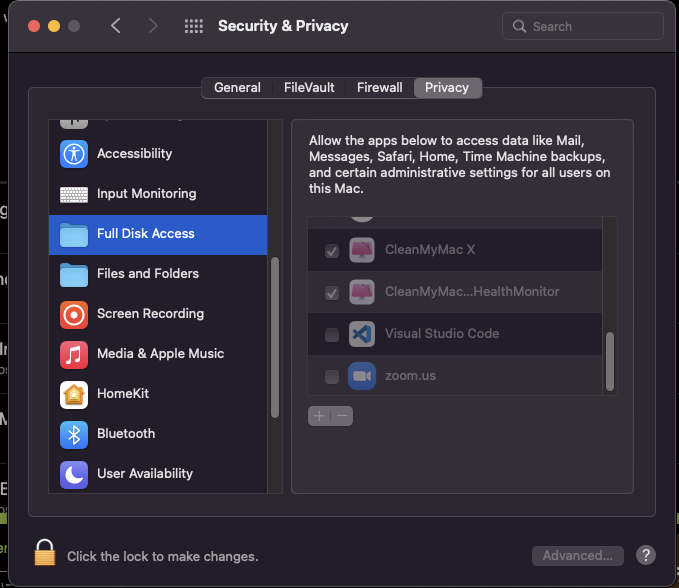Click the lock icon to make changes

pos(44,553)
